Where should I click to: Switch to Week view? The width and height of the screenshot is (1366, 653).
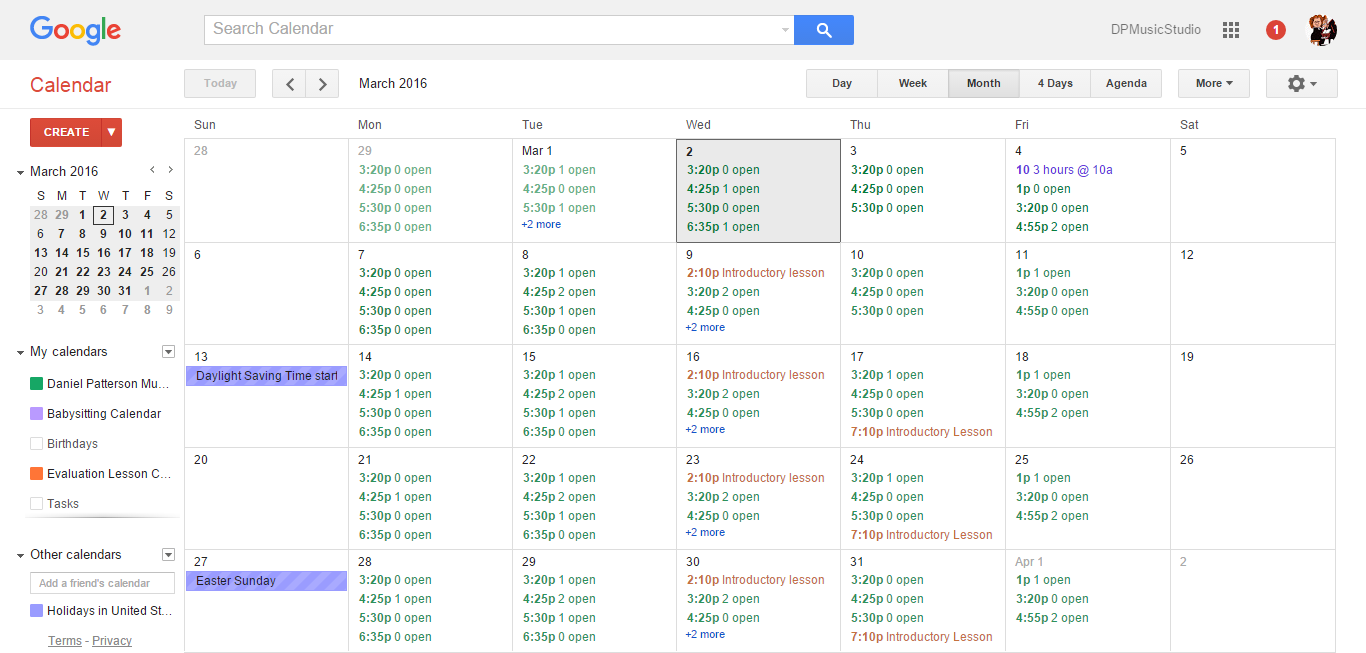click(x=913, y=84)
